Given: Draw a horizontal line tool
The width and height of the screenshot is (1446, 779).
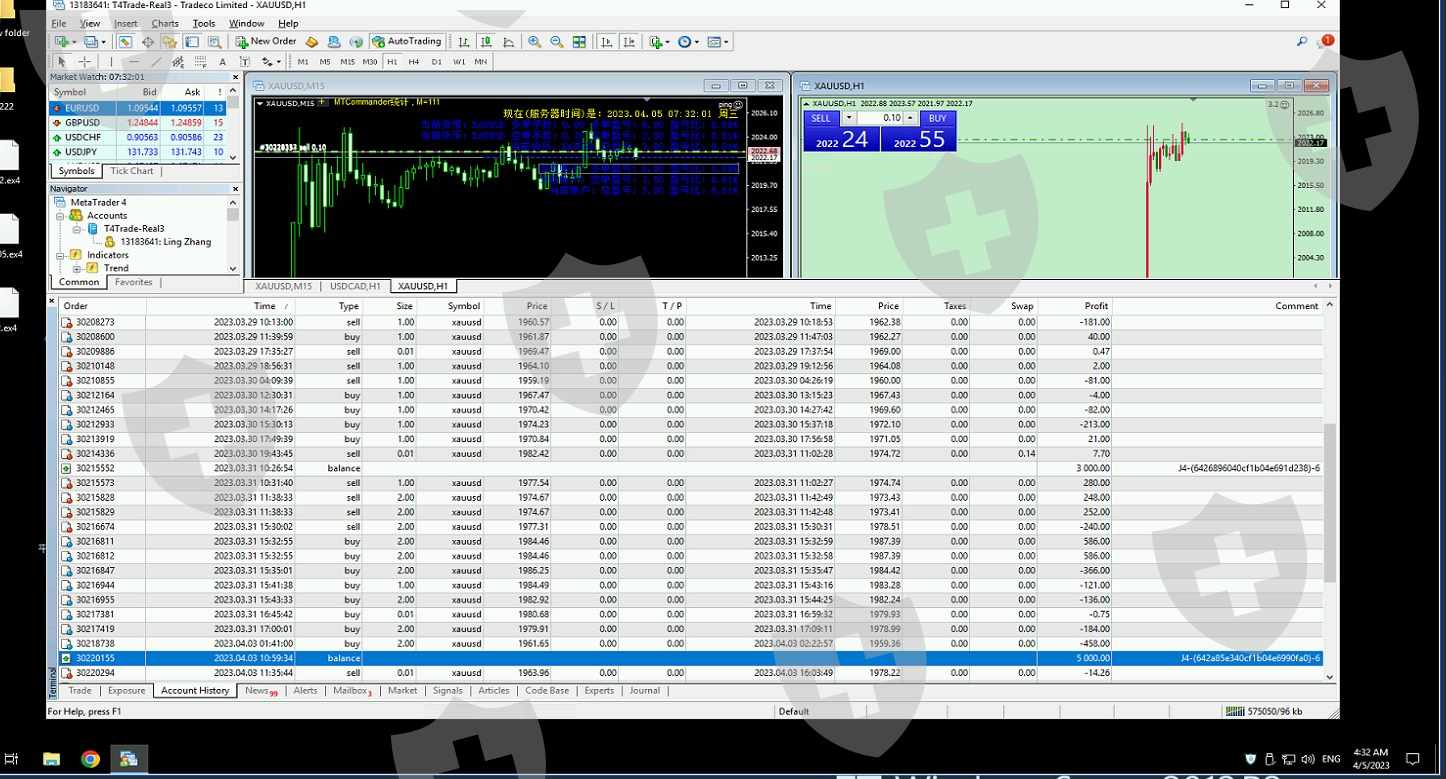Looking at the screenshot, I should [133, 62].
